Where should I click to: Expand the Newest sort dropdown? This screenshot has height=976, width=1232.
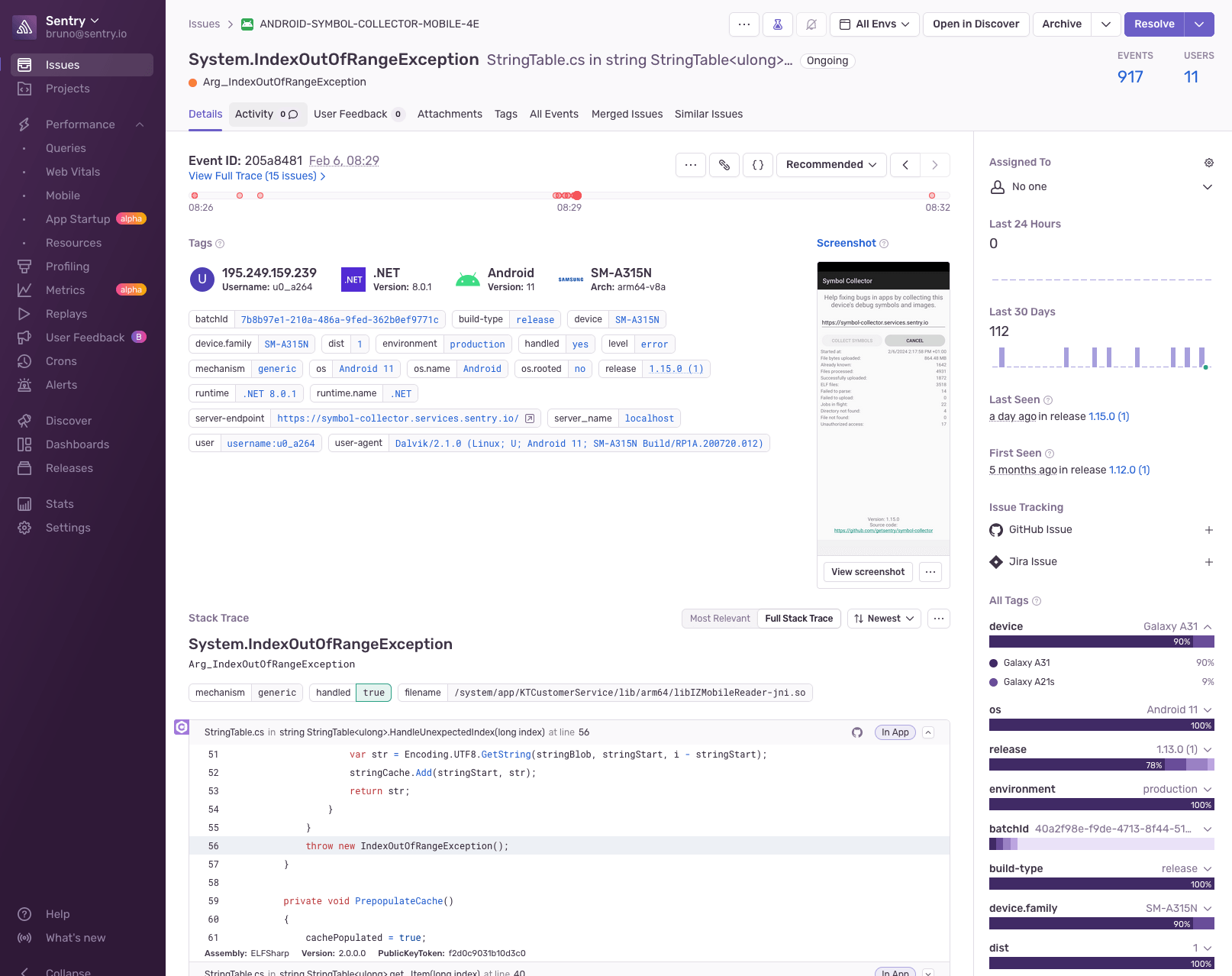[884, 619]
